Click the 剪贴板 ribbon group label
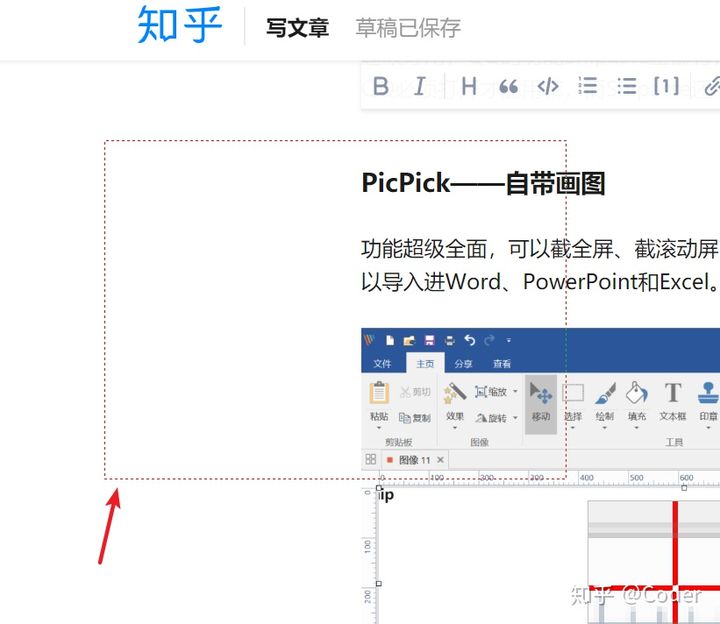 (399, 442)
